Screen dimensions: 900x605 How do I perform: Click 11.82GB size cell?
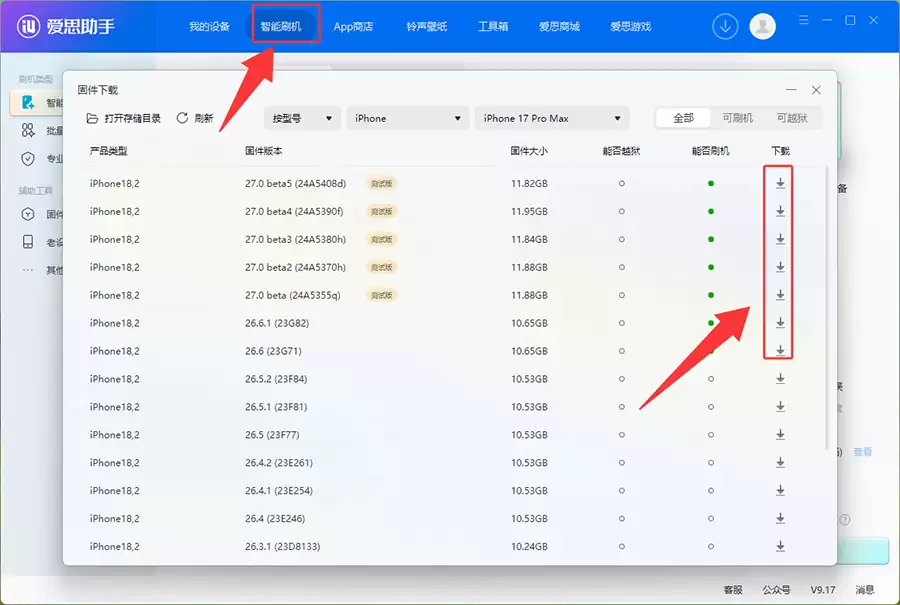(x=529, y=184)
